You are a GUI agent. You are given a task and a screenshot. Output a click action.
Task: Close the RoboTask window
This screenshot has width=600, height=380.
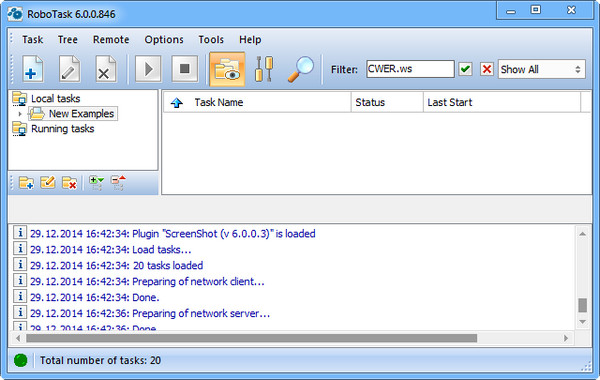[571, 10]
